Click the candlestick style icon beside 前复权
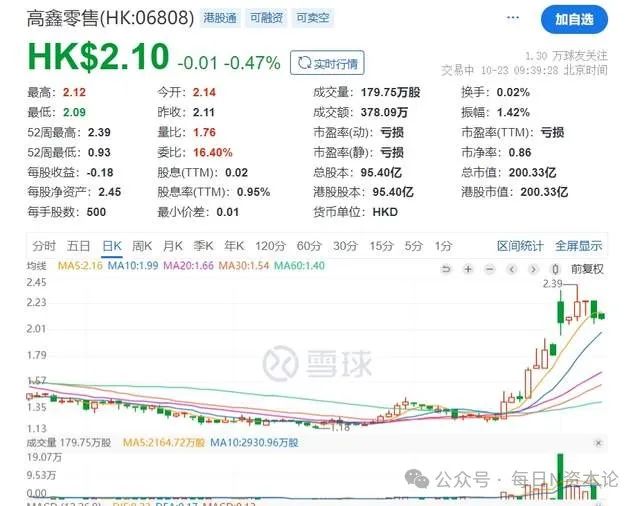Screen dimensions: 640x506 tap(556, 268)
